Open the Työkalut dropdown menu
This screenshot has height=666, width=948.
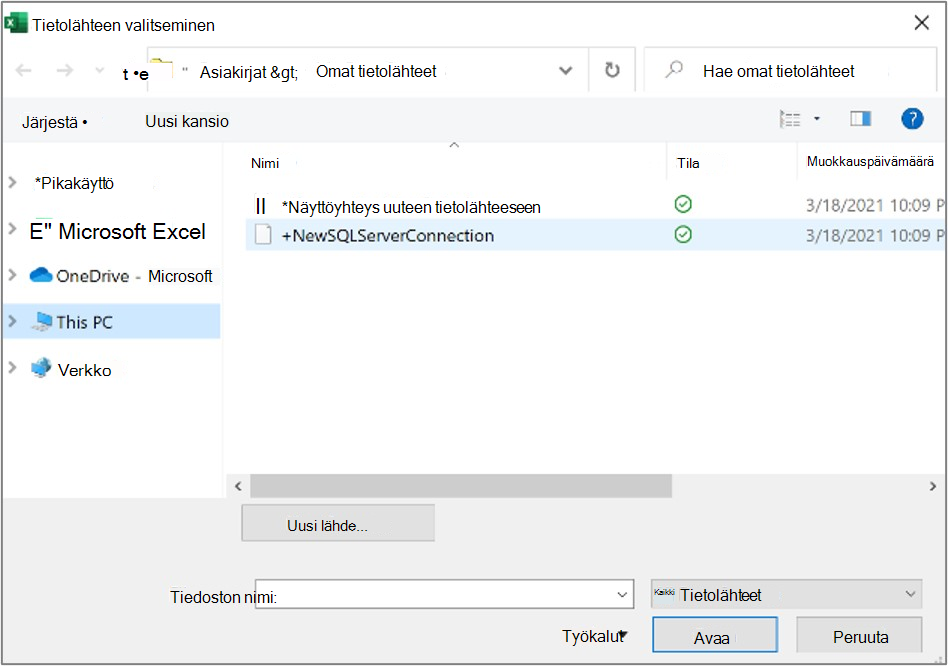(x=595, y=636)
